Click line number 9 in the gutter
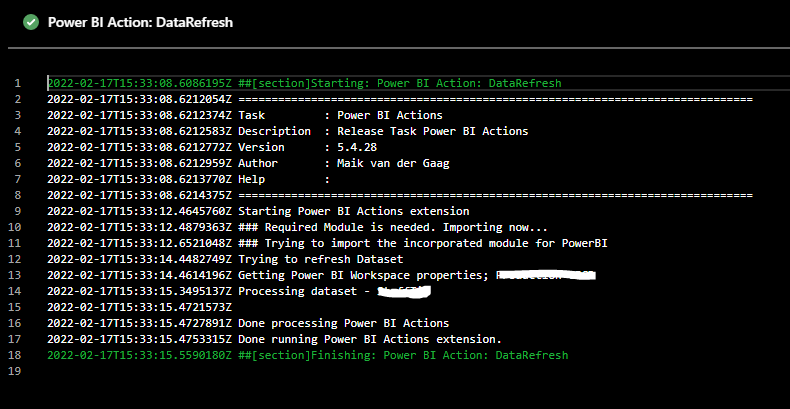The image size is (790, 409). pos(18,212)
